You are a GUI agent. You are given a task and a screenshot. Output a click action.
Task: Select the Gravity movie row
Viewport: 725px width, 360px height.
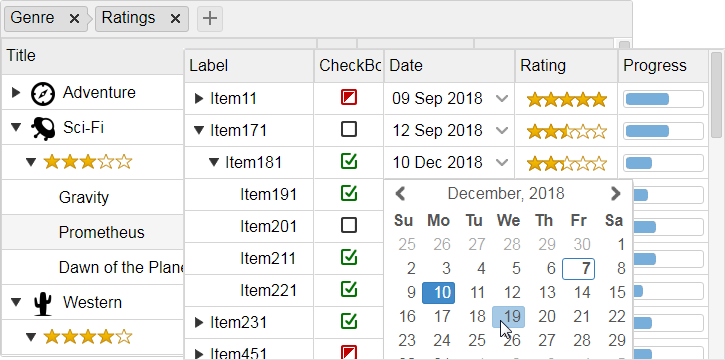pos(92,197)
